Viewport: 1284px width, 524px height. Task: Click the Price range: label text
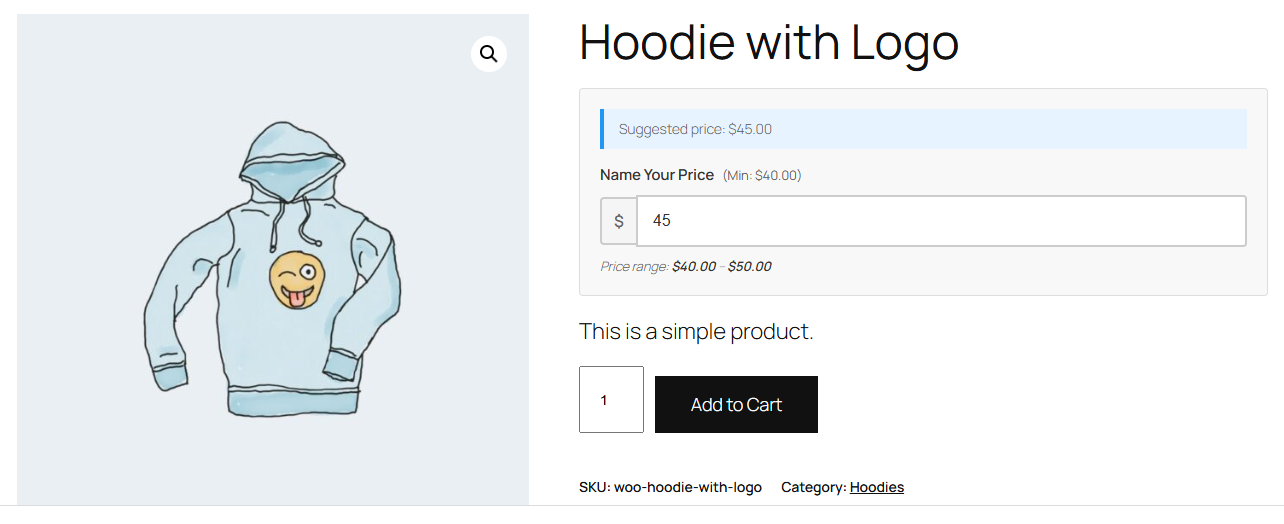pos(634,266)
